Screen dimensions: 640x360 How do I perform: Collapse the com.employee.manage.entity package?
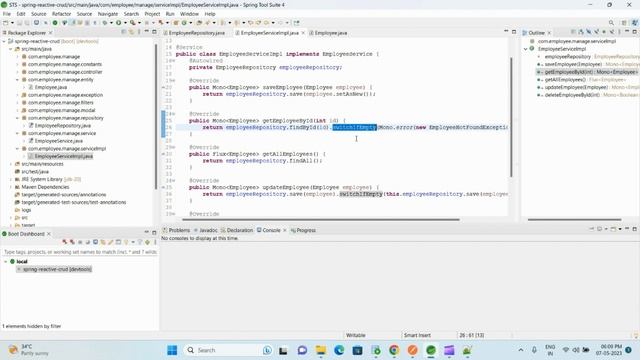tap(17, 80)
